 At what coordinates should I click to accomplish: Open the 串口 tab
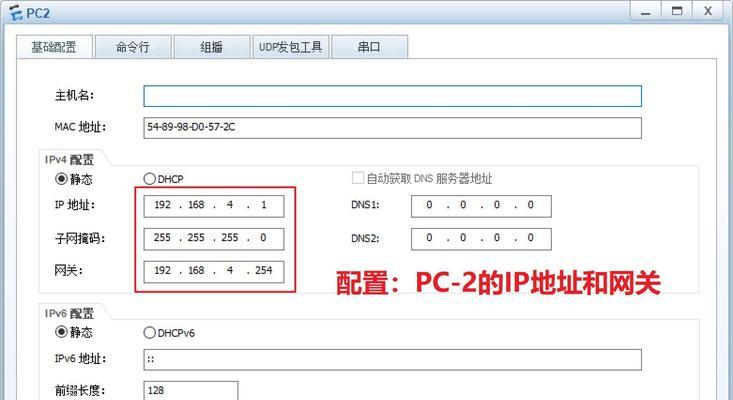[369, 47]
